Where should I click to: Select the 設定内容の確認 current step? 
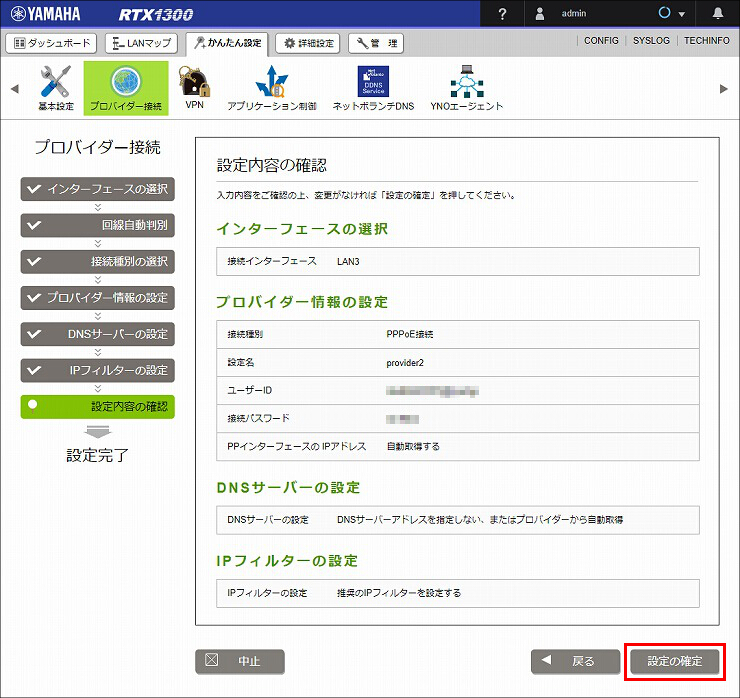(98, 407)
